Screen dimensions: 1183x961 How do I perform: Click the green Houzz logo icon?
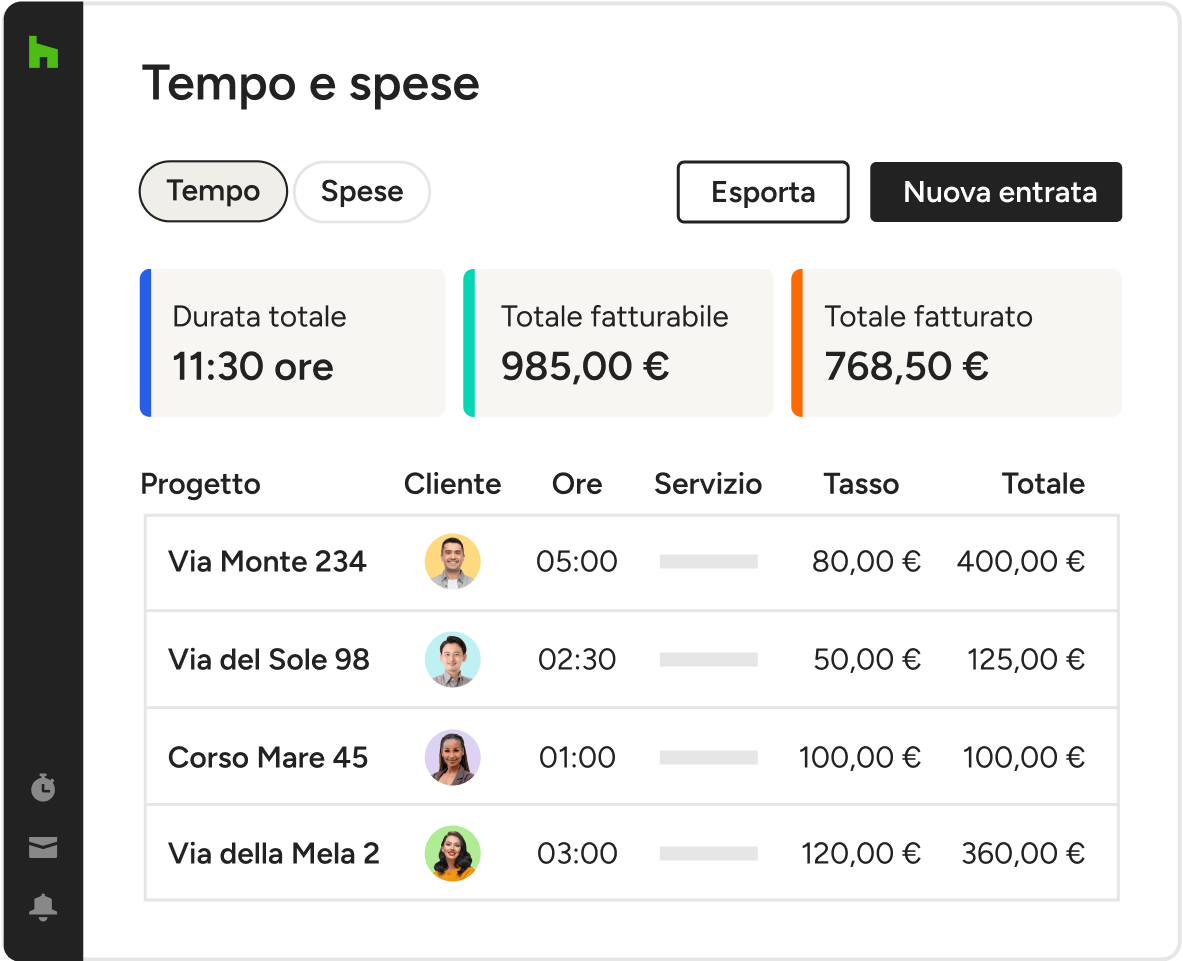click(x=43, y=52)
